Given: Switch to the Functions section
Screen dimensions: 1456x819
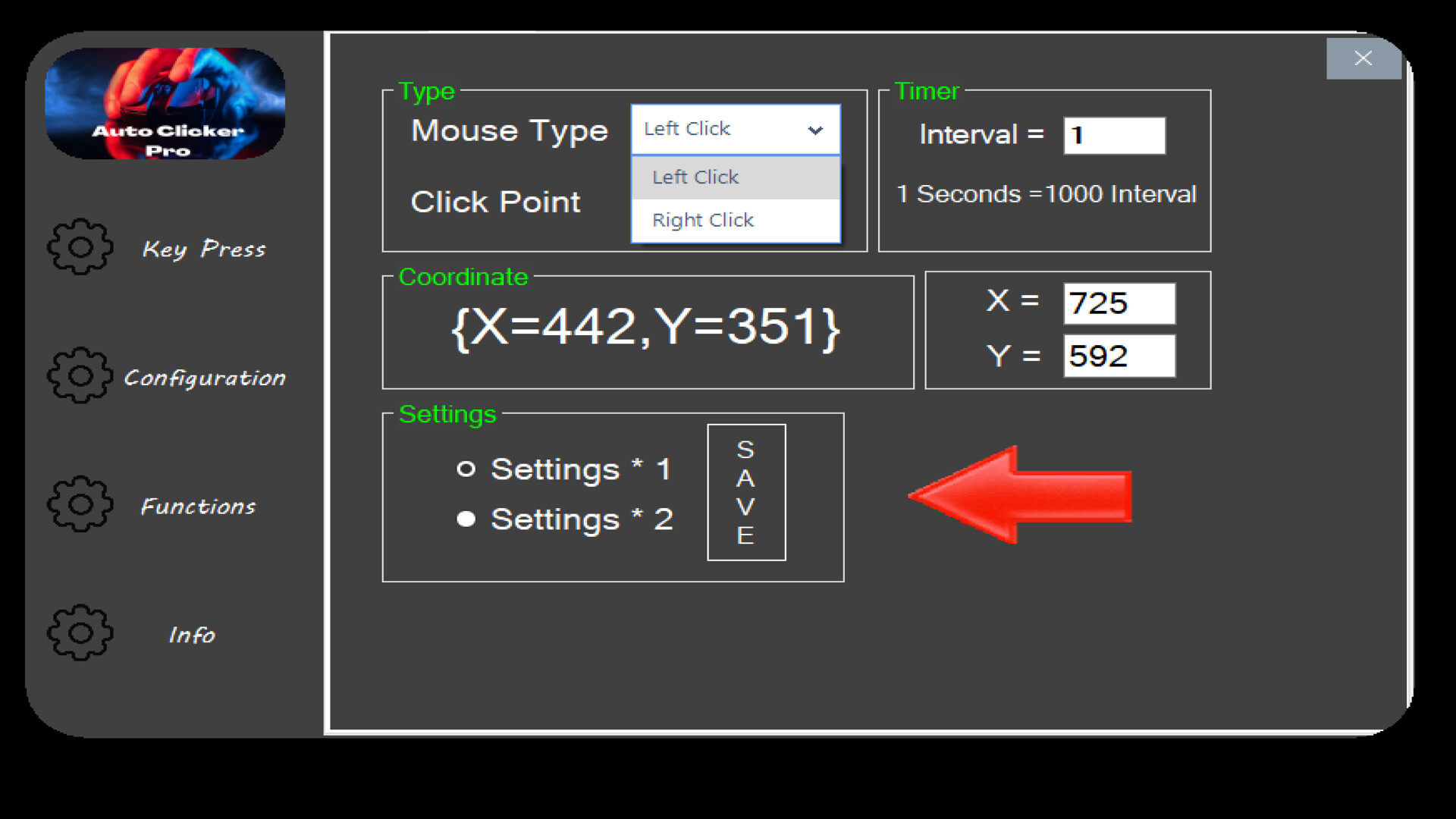Looking at the screenshot, I should tap(198, 506).
